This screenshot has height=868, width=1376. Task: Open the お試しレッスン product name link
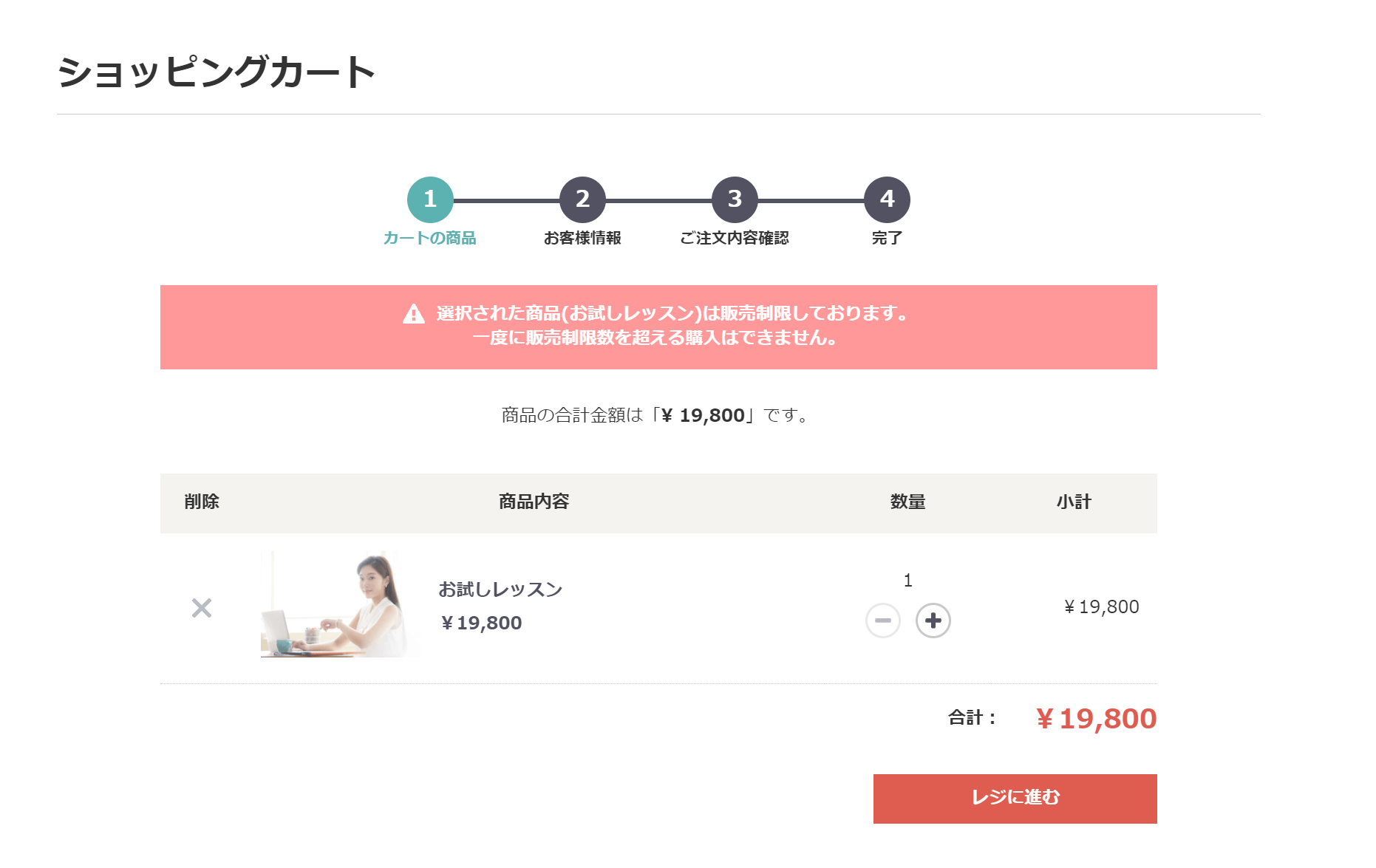(x=500, y=590)
